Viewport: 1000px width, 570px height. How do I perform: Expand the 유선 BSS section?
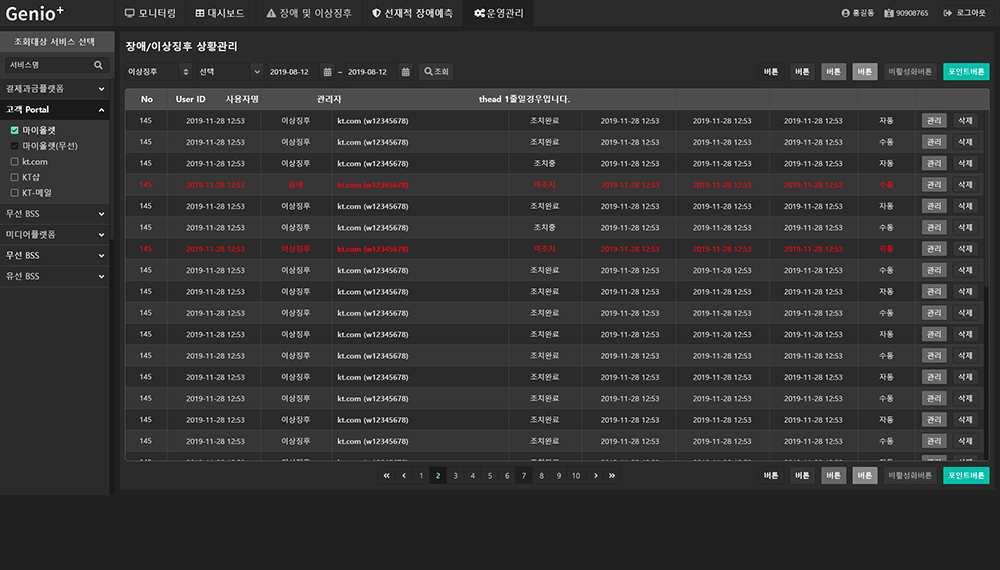(x=55, y=276)
